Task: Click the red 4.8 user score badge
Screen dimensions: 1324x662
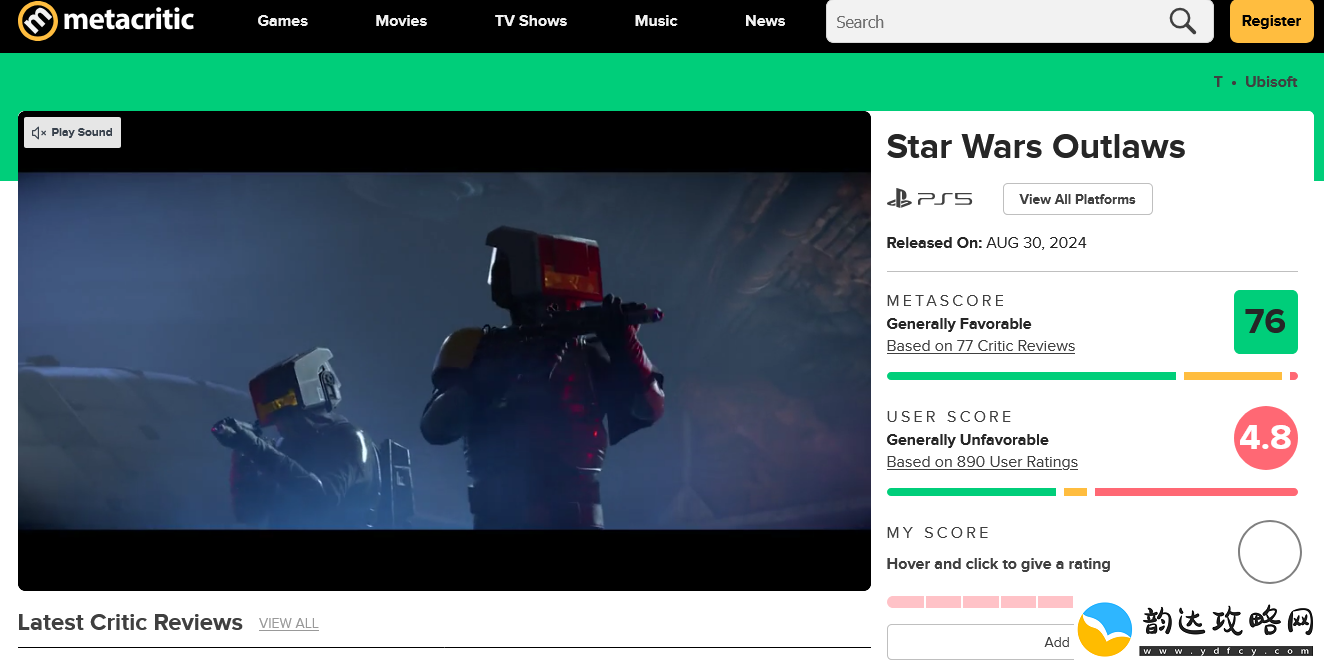Action: [1266, 438]
